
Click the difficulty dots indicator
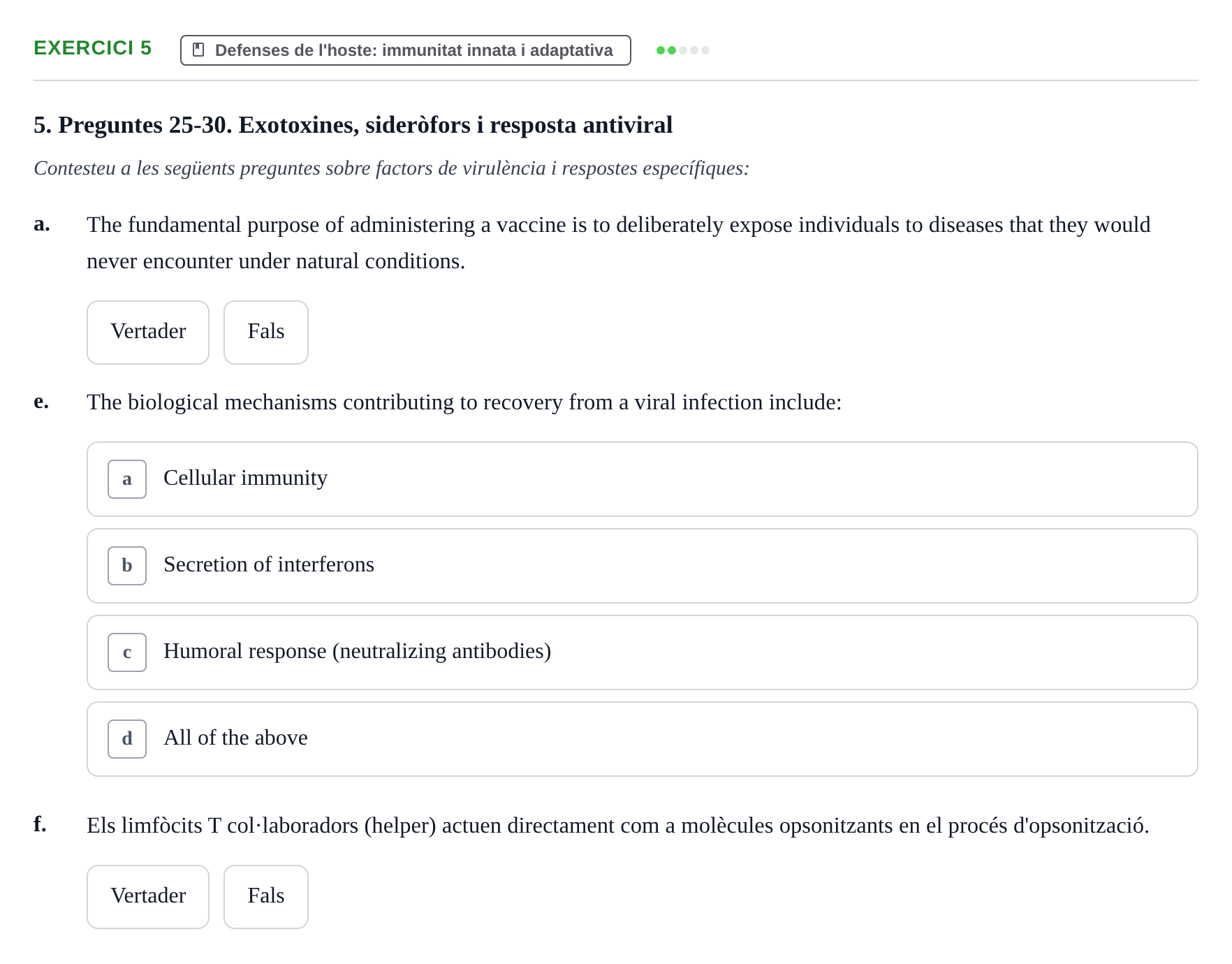point(682,50)
